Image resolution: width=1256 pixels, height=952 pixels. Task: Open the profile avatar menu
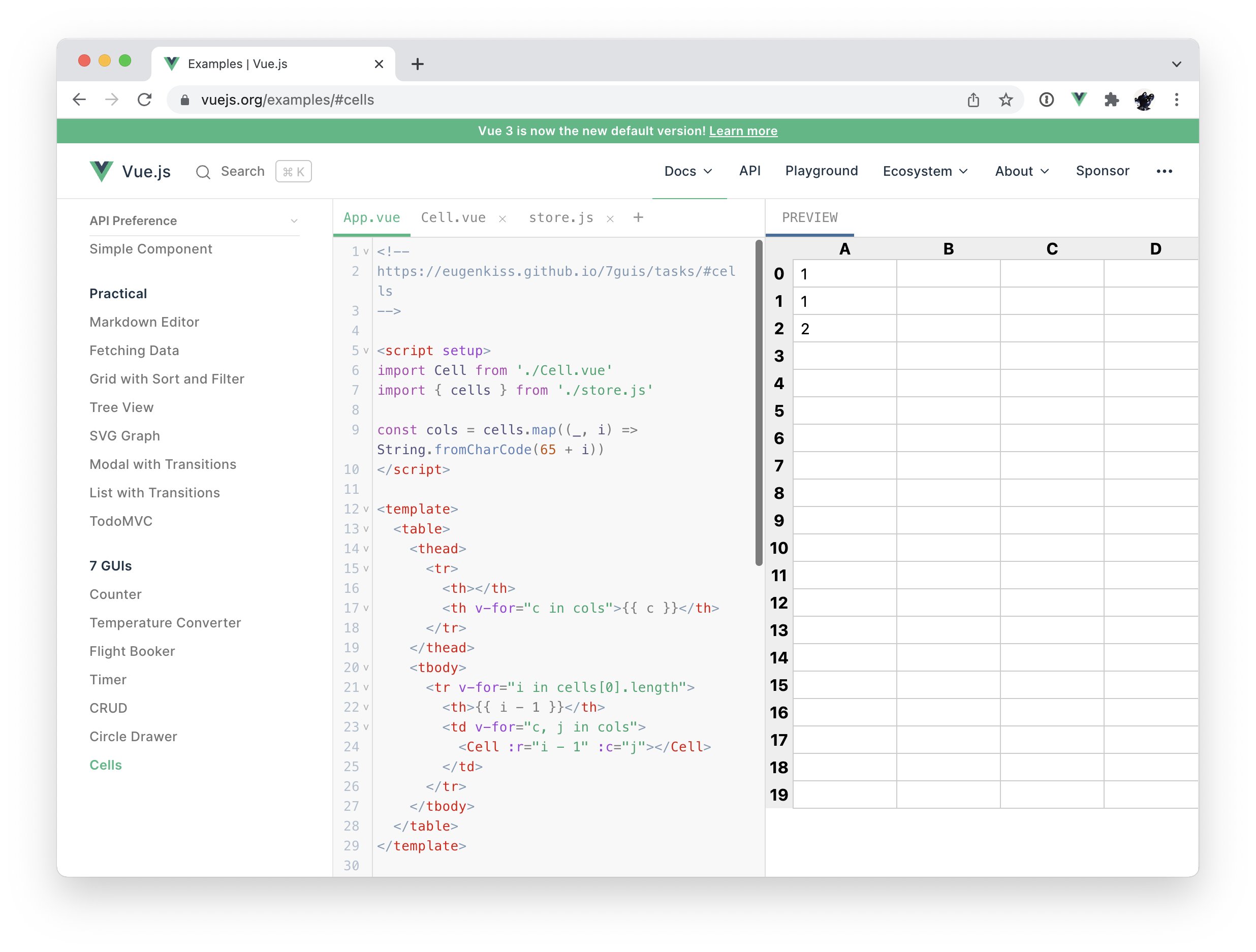tap(1144, 100)
